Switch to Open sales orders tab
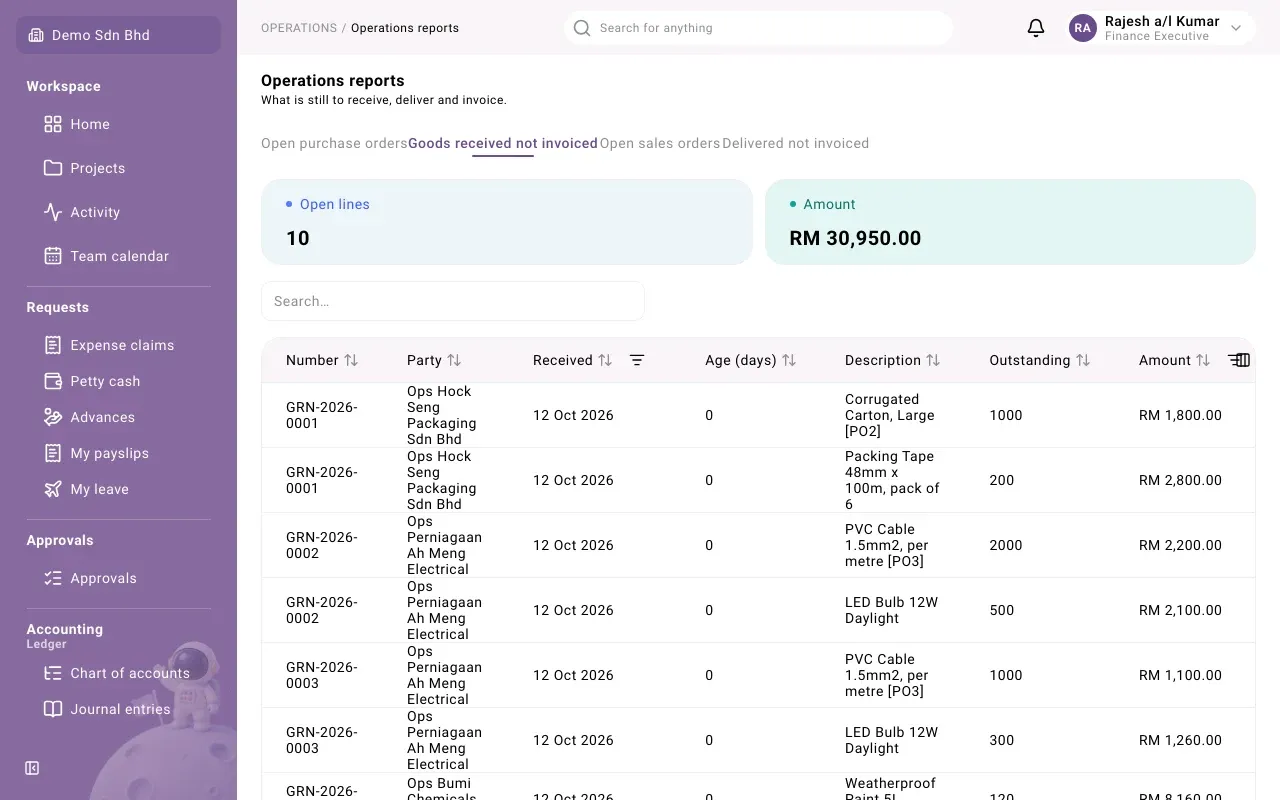 660,143
